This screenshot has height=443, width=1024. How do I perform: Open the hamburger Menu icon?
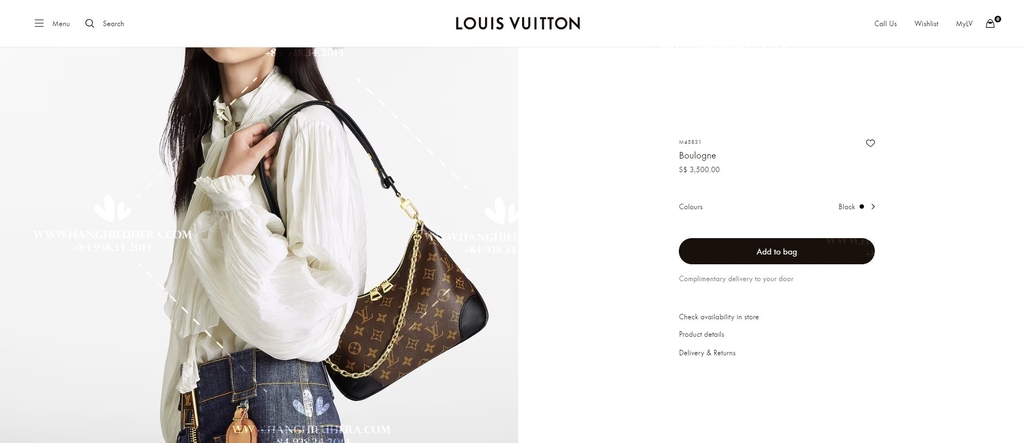coord(39,24)
